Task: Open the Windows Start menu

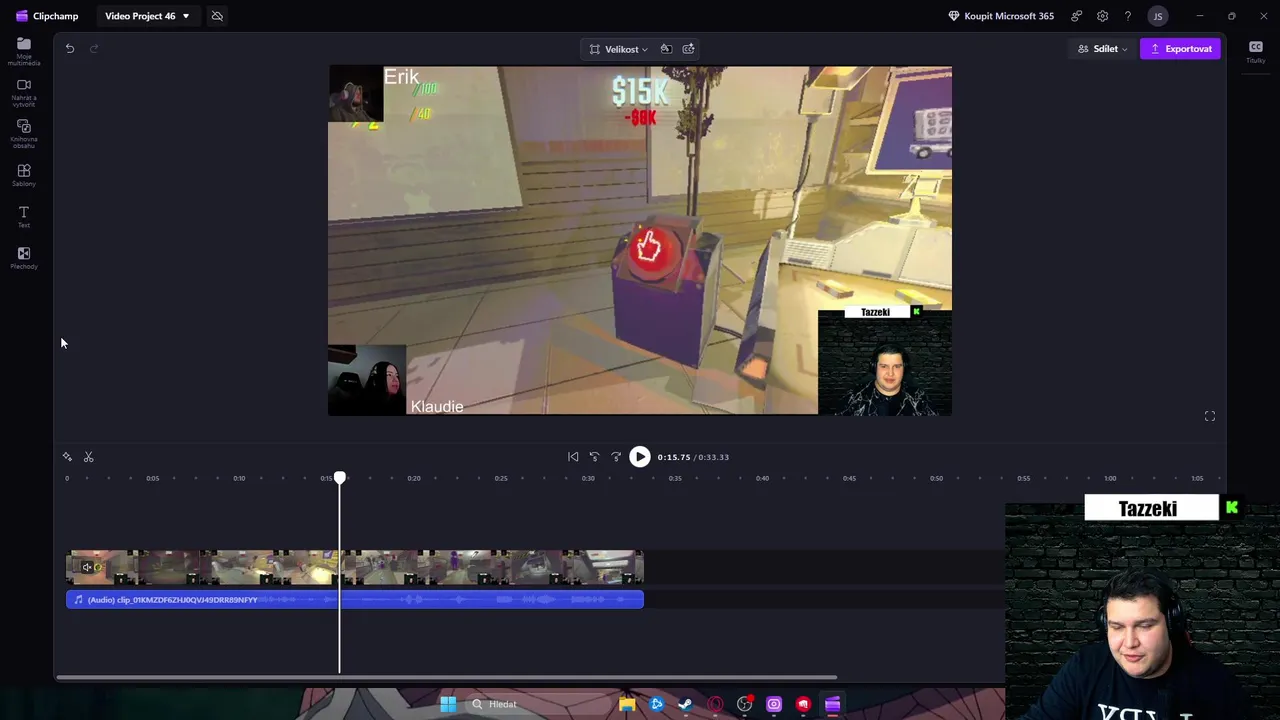Action: coord(448,704)
